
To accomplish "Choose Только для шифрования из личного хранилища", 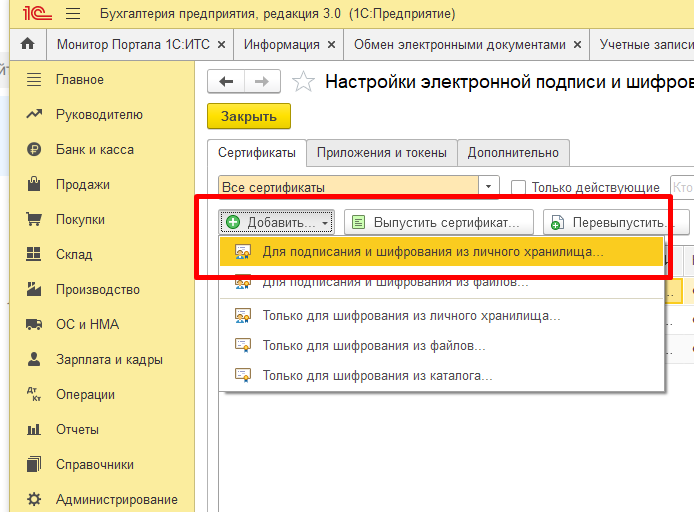I will 441,316.
